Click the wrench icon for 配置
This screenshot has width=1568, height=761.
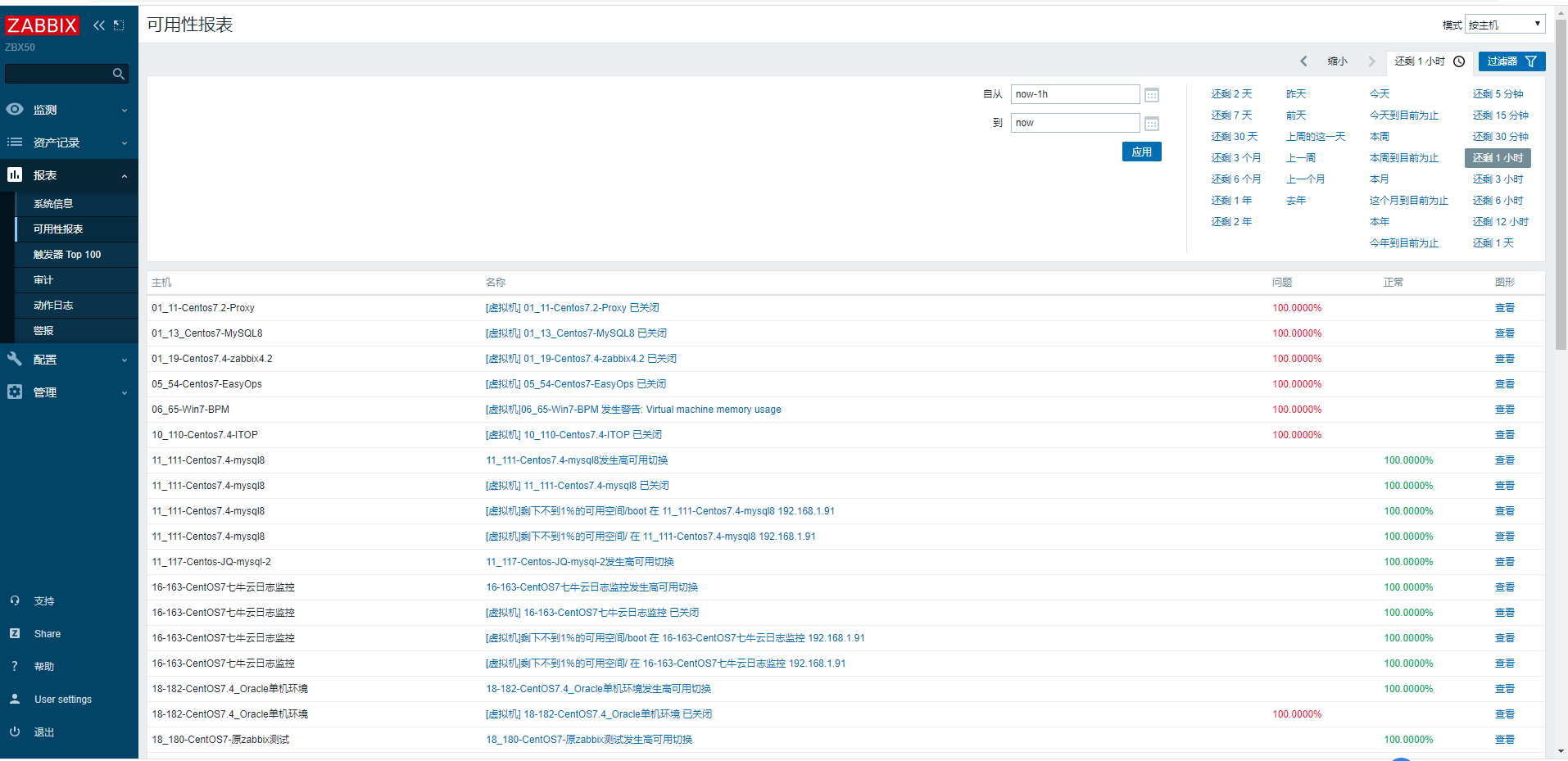[x=15, y=359]
